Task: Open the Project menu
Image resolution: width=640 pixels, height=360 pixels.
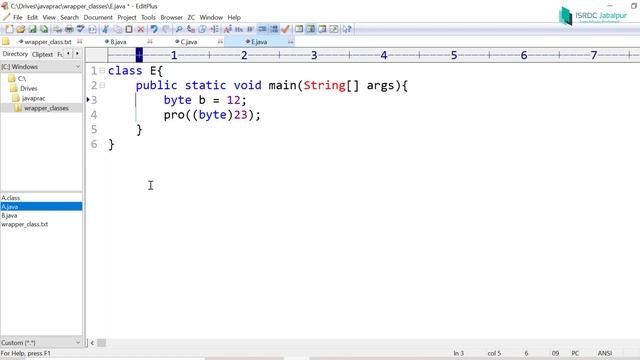Action: (x=127, y=18)
